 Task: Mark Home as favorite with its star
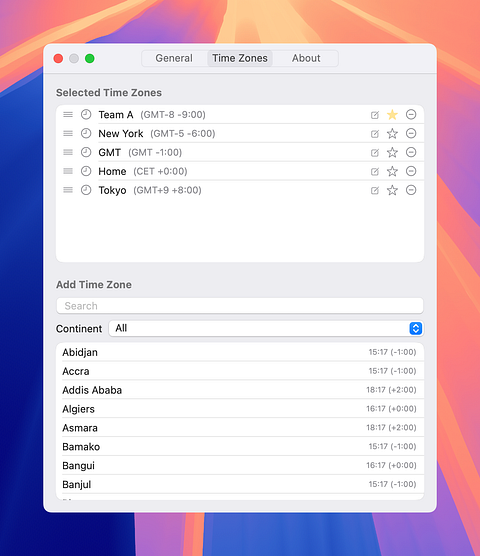pos(392,171)
